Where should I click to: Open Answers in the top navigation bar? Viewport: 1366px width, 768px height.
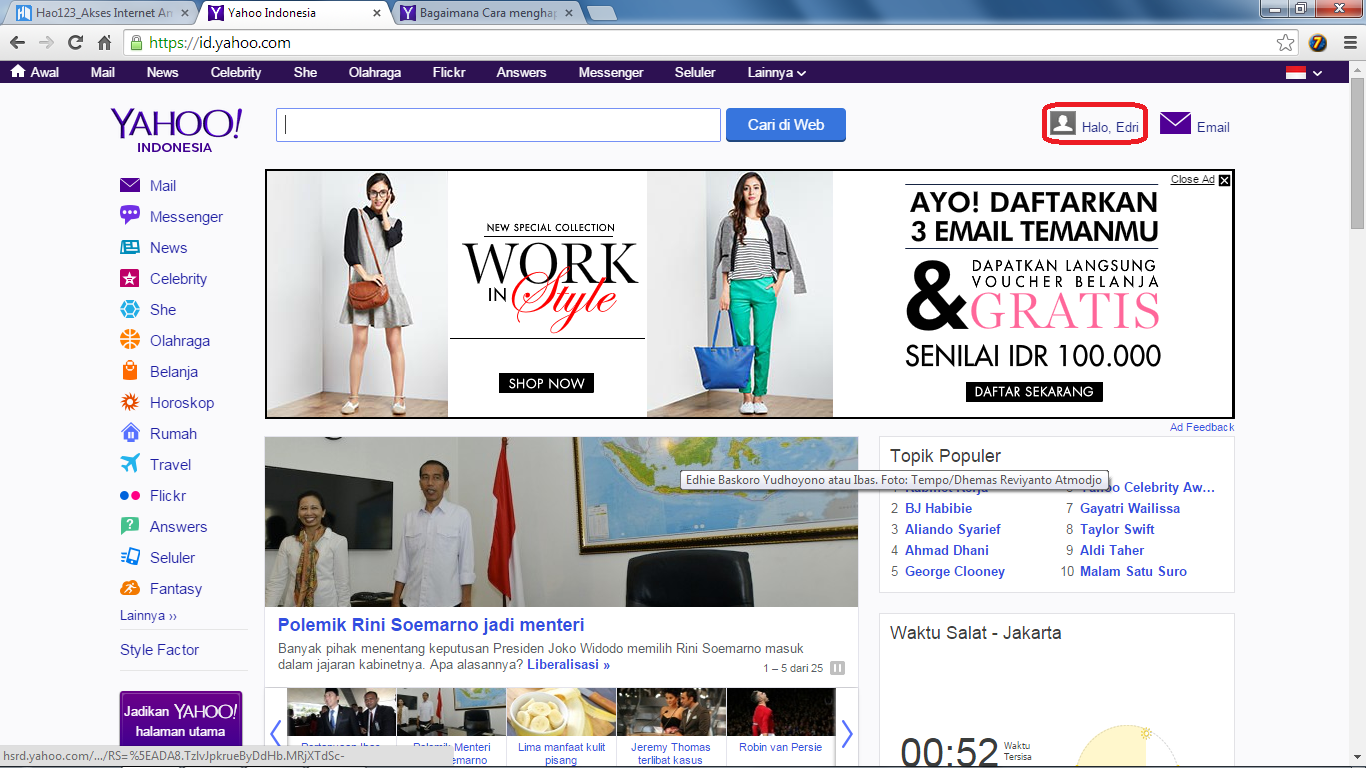522,72
